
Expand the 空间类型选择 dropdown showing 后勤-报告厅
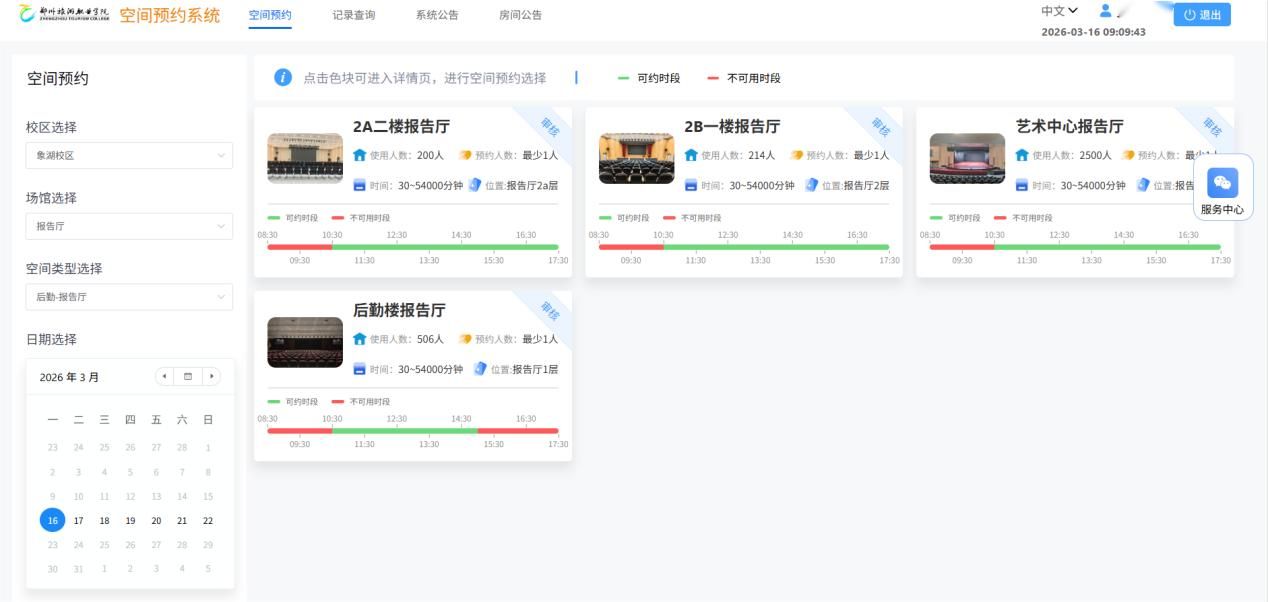[129, 297]
